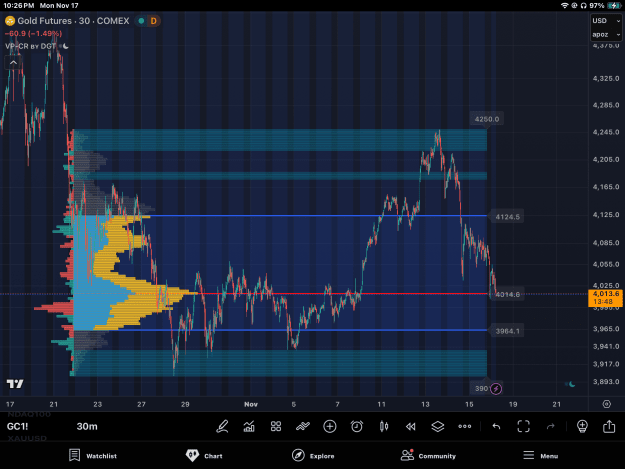Tap the red point of control line
Viewport: 625px width, 469px height.
(x=343, y=294)
